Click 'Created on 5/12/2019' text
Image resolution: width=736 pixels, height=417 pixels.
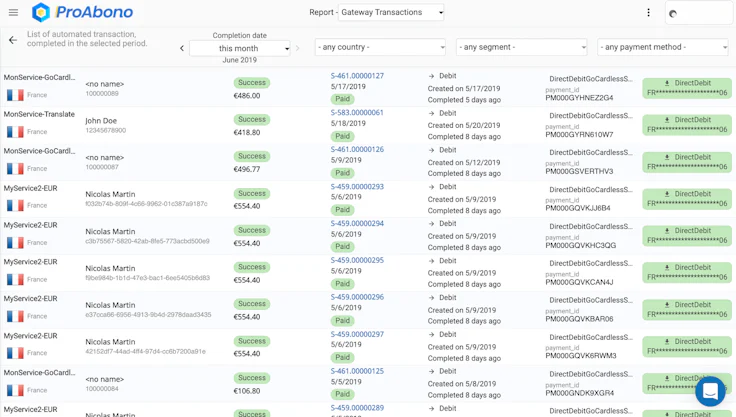pos(464,162)
